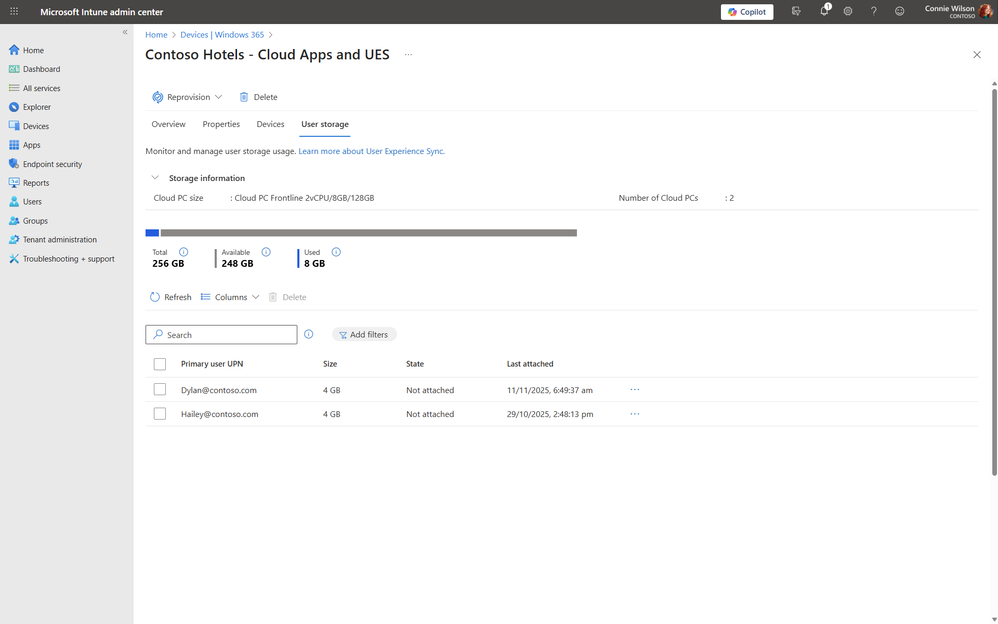
Task: Collapse the left navigation sidebar
Action: coord(125,32)
